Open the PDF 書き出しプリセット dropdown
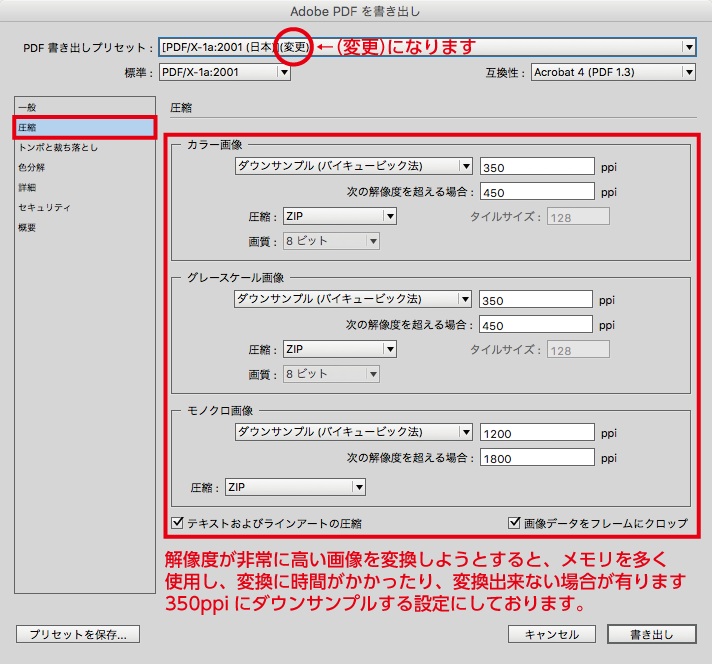The image size is (712, 664). [x=427, y=47]
